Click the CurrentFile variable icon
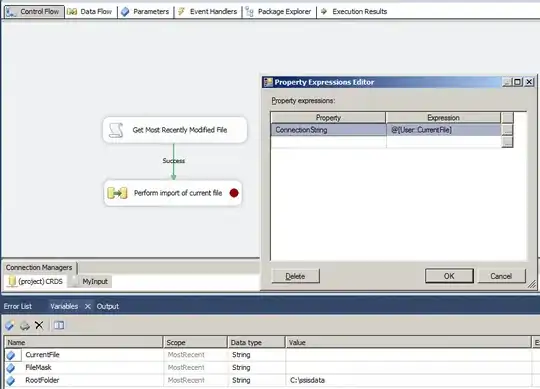The image size is (540, 389). [11, 355]
